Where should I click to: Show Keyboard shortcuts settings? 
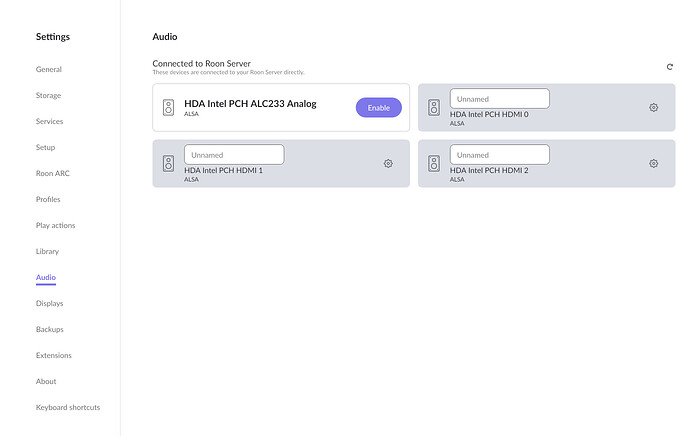point(68,407)
